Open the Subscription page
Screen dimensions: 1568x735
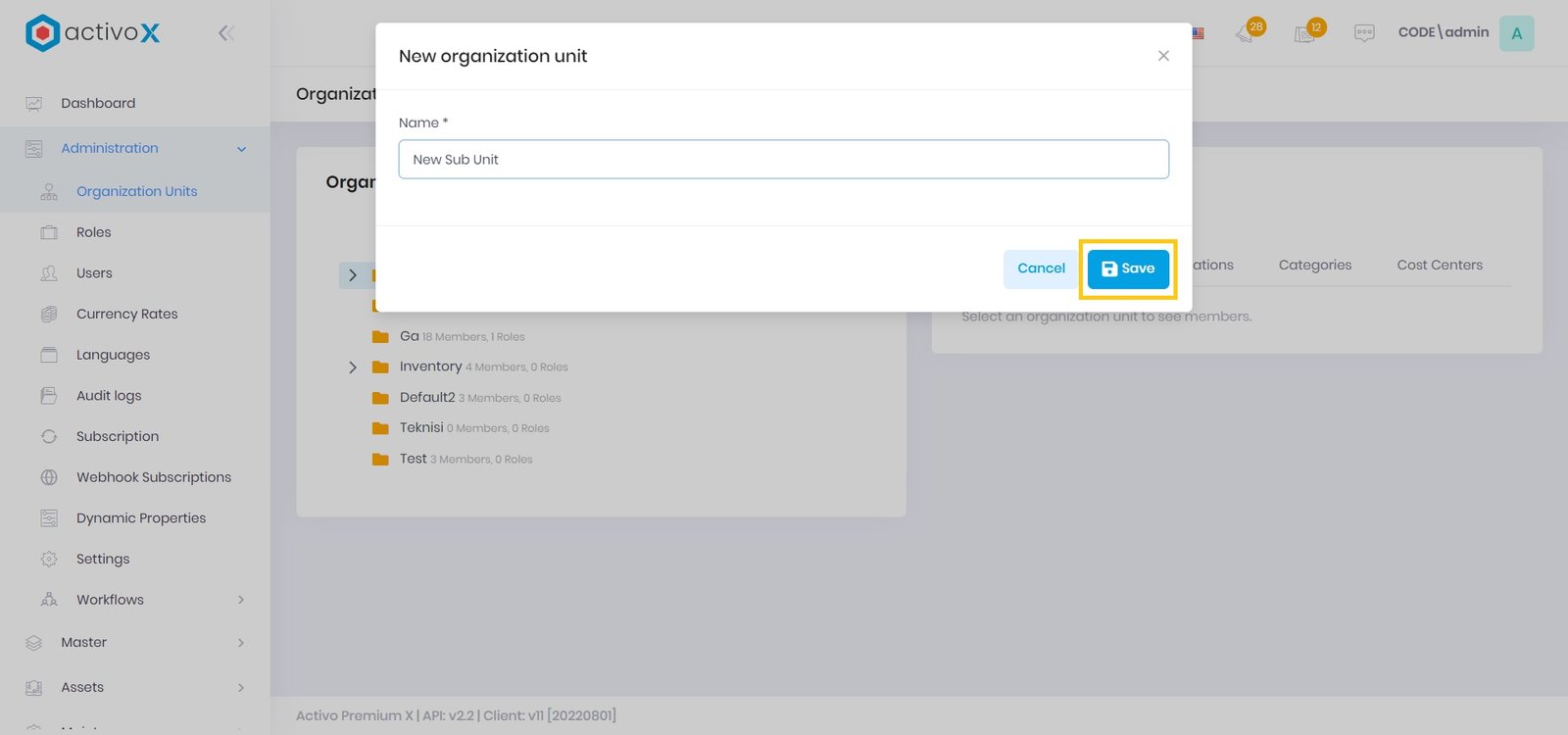click(x=118, y=436)
